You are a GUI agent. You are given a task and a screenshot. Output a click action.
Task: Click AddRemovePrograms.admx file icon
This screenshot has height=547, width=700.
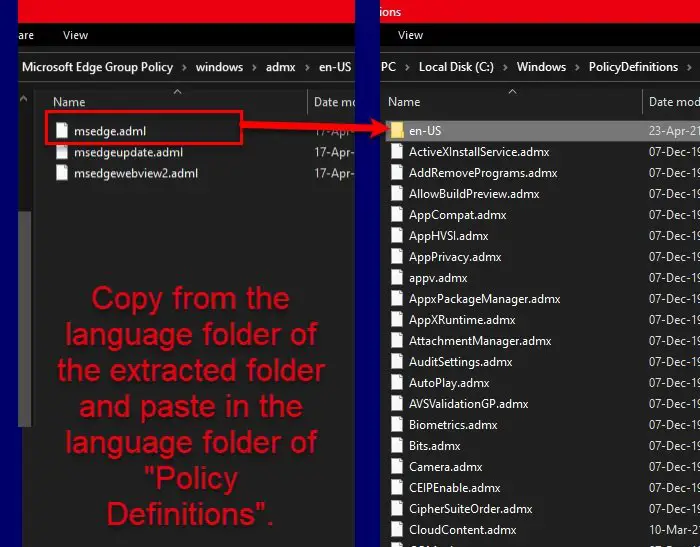[x=397, y=173]
